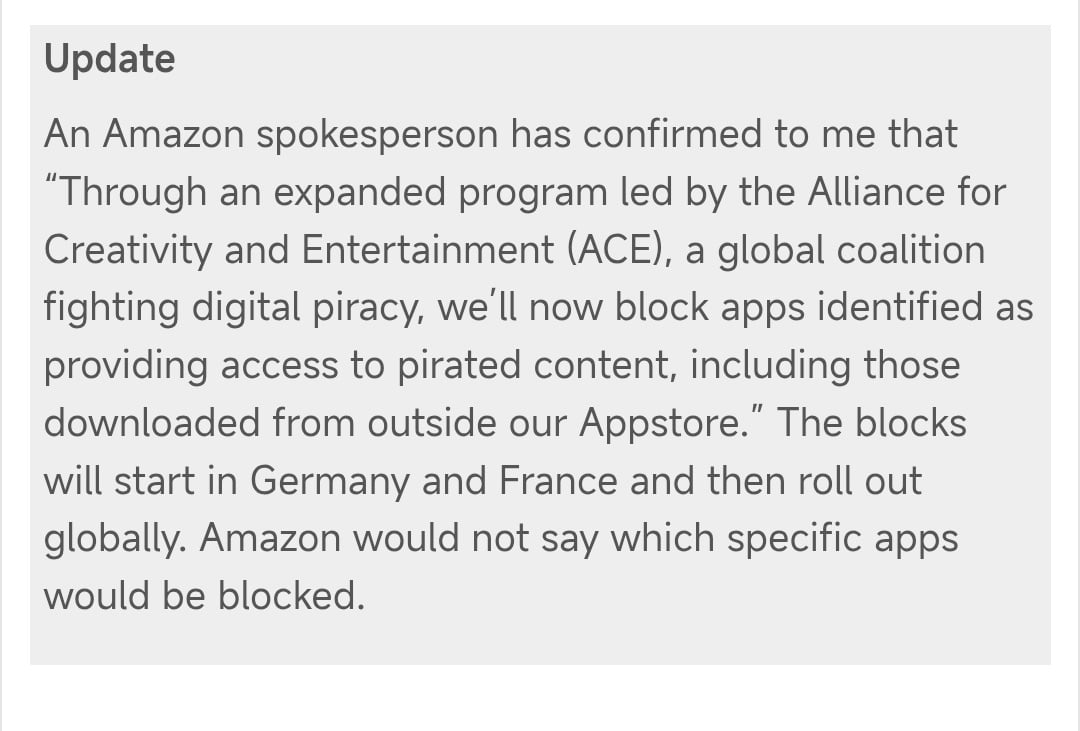Select the word "Through" opening the quote
This screenshot has height=731, width=1080.
click(x=134, y=192)
